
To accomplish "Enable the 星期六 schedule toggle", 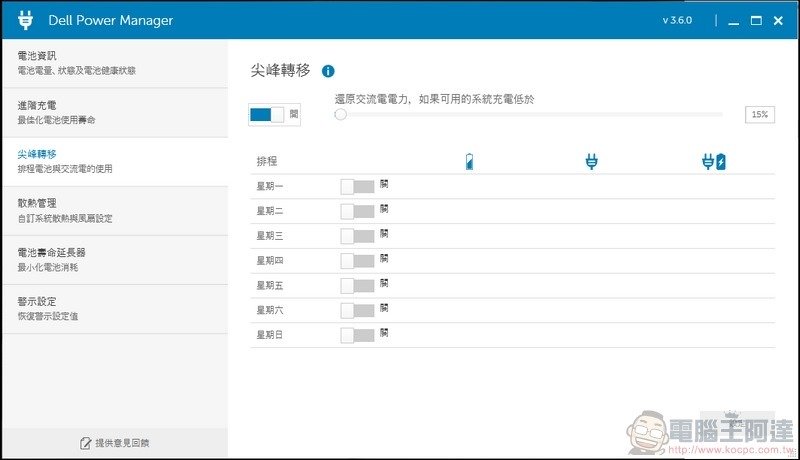I will (x=357, y=311).
